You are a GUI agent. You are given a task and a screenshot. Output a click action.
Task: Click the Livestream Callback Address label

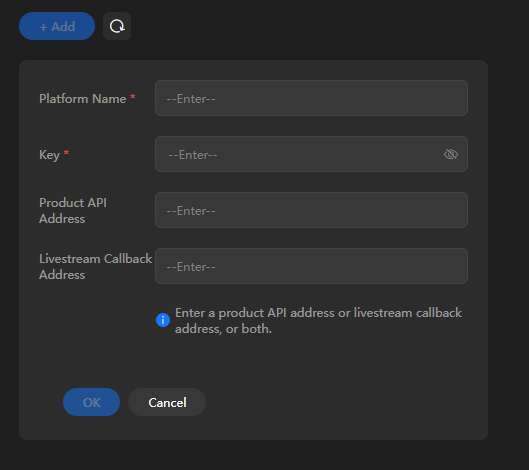(x=95, y=267)
